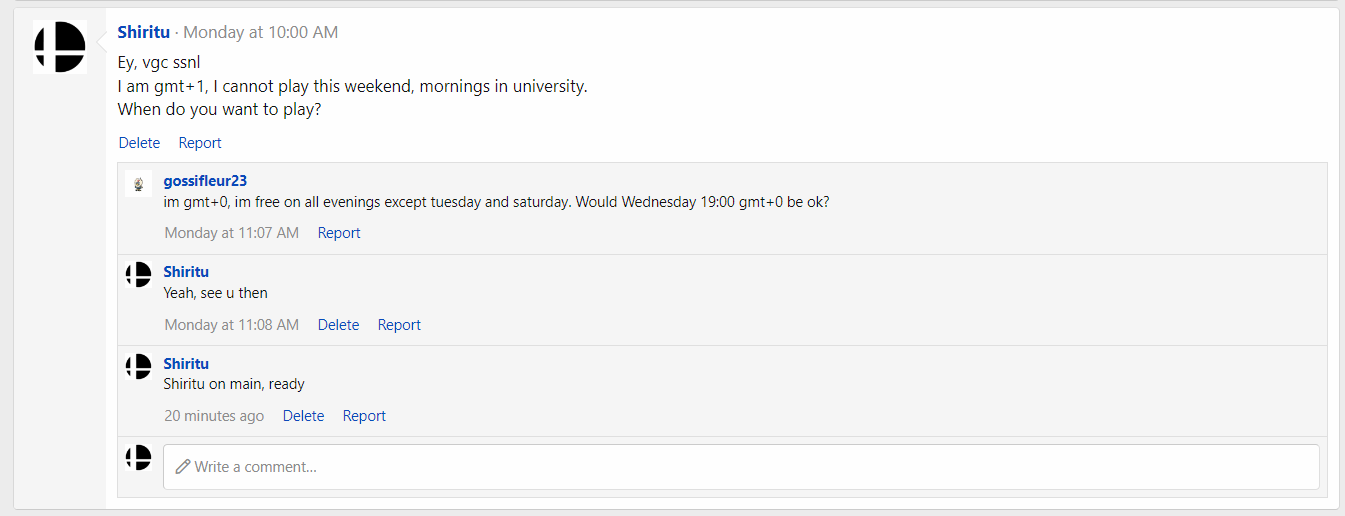Screen dimensions: 1345x516
Task: Focus the 'Write a comment...' input field
Action: pyautogui.click(x=741, y=467)
